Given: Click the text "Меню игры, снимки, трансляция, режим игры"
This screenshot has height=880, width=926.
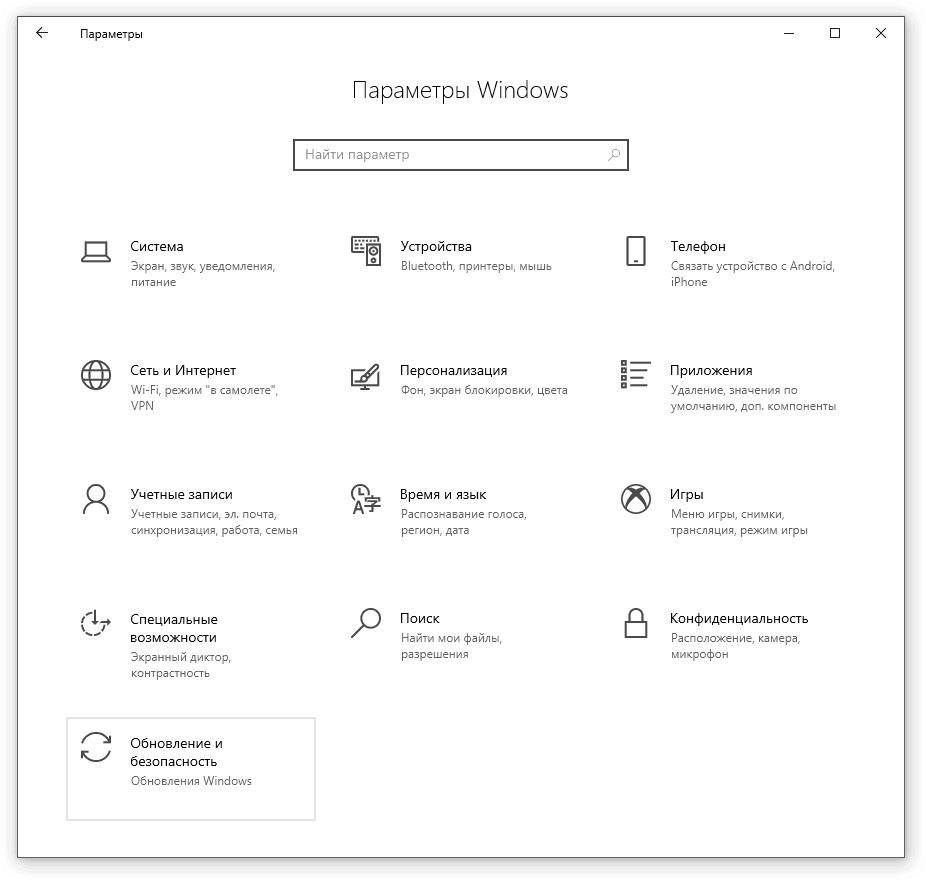Looking at the screenshot, I should point(739,522).
